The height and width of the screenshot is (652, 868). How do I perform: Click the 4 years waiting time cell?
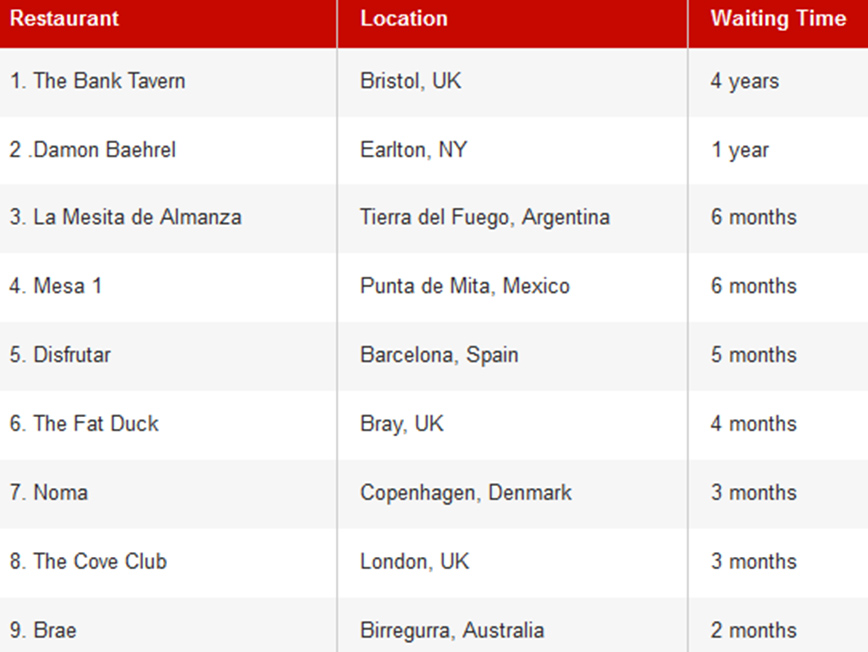coord(744,81)
